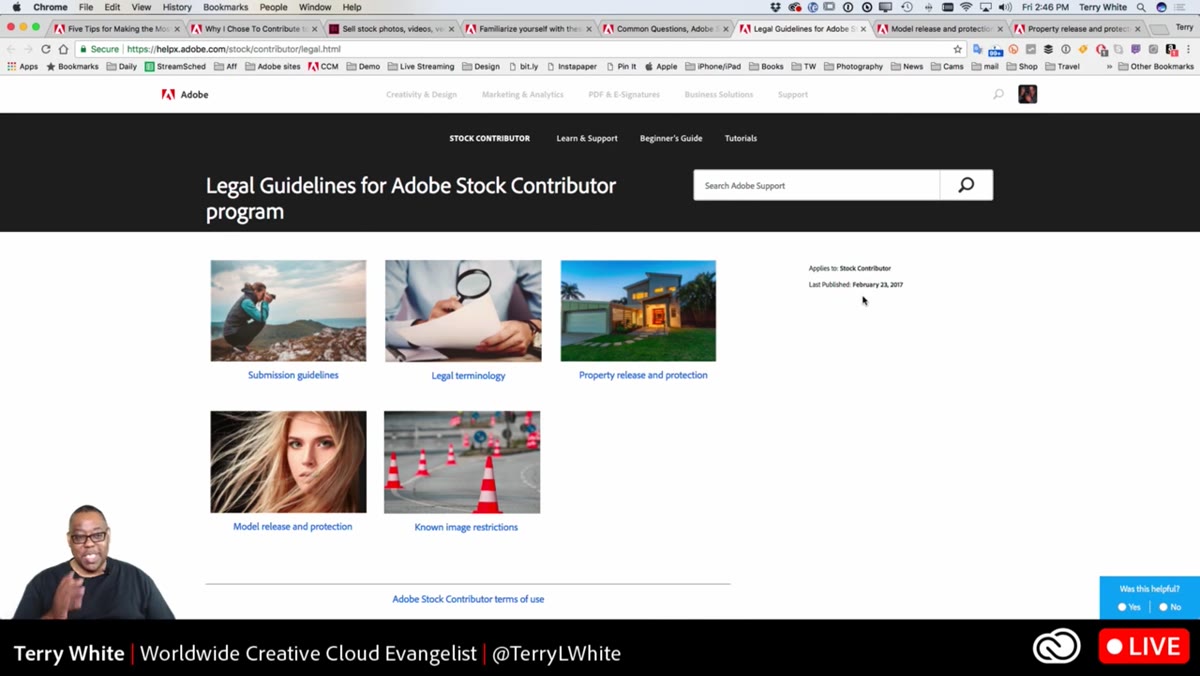Open the Beginner's Guide section
The height and width of the screenshot is (676, 1200).
[671, 138]
